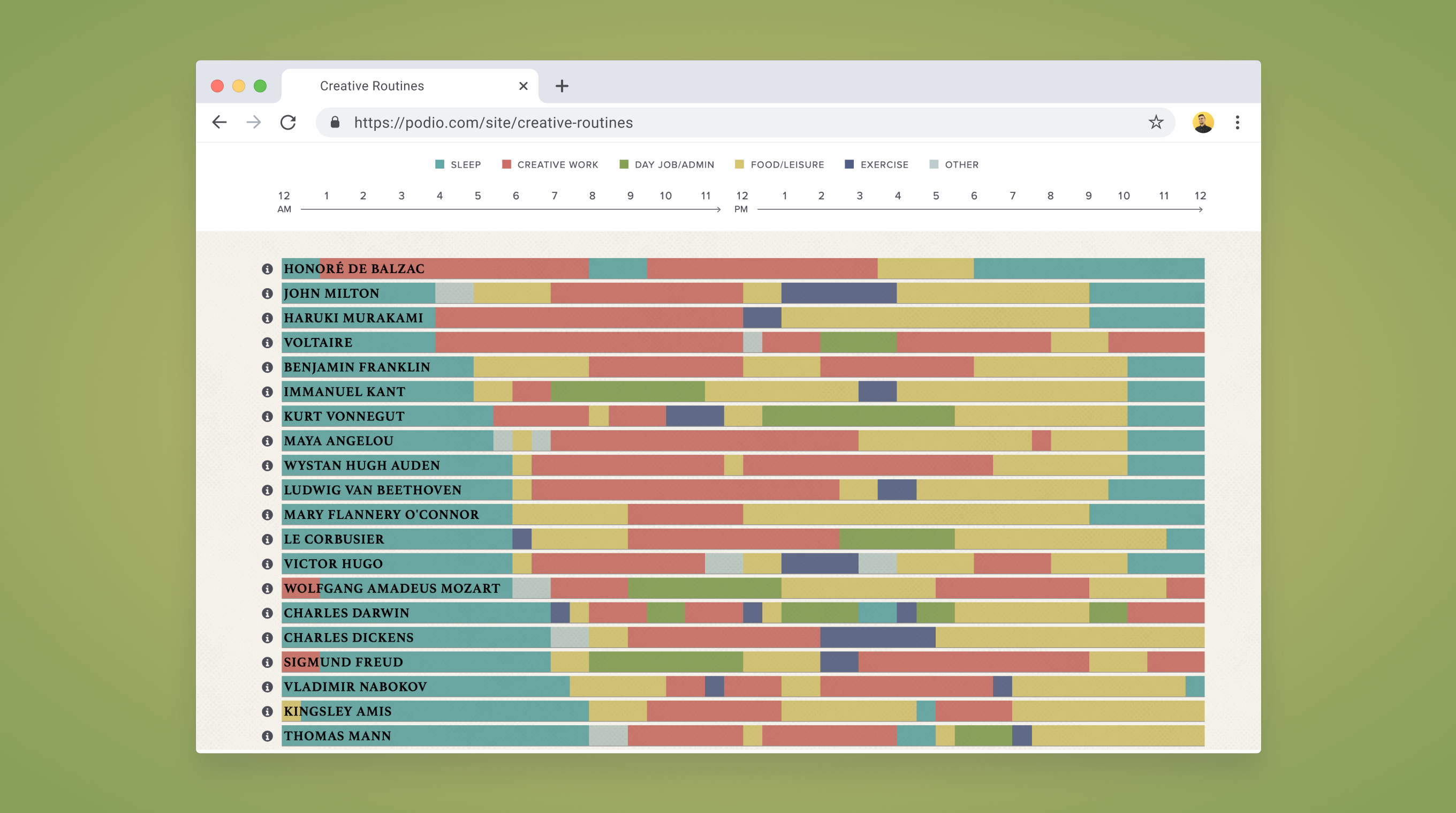Click the 12 PM timeline label

click(741, 202)
